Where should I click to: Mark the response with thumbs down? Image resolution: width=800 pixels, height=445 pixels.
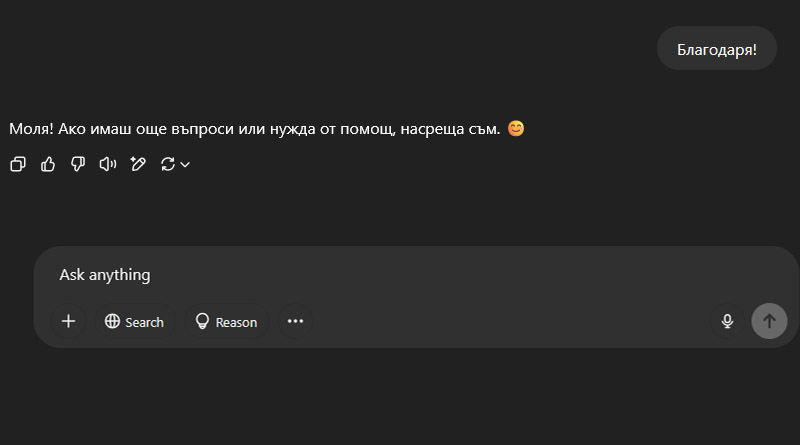click(78, 164)
